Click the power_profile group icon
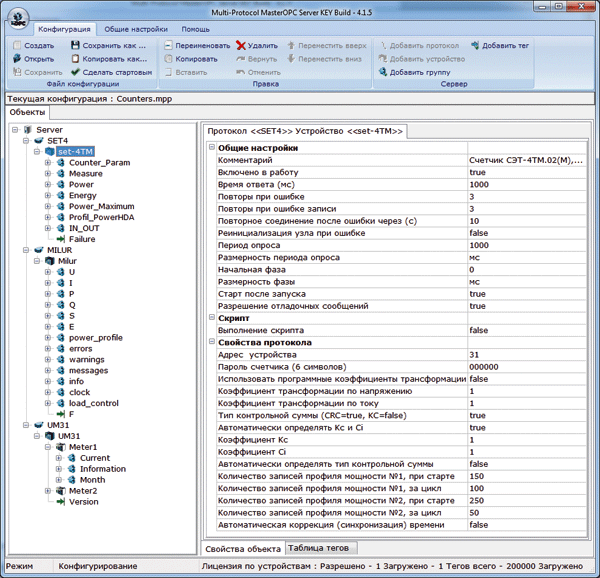 60,338
